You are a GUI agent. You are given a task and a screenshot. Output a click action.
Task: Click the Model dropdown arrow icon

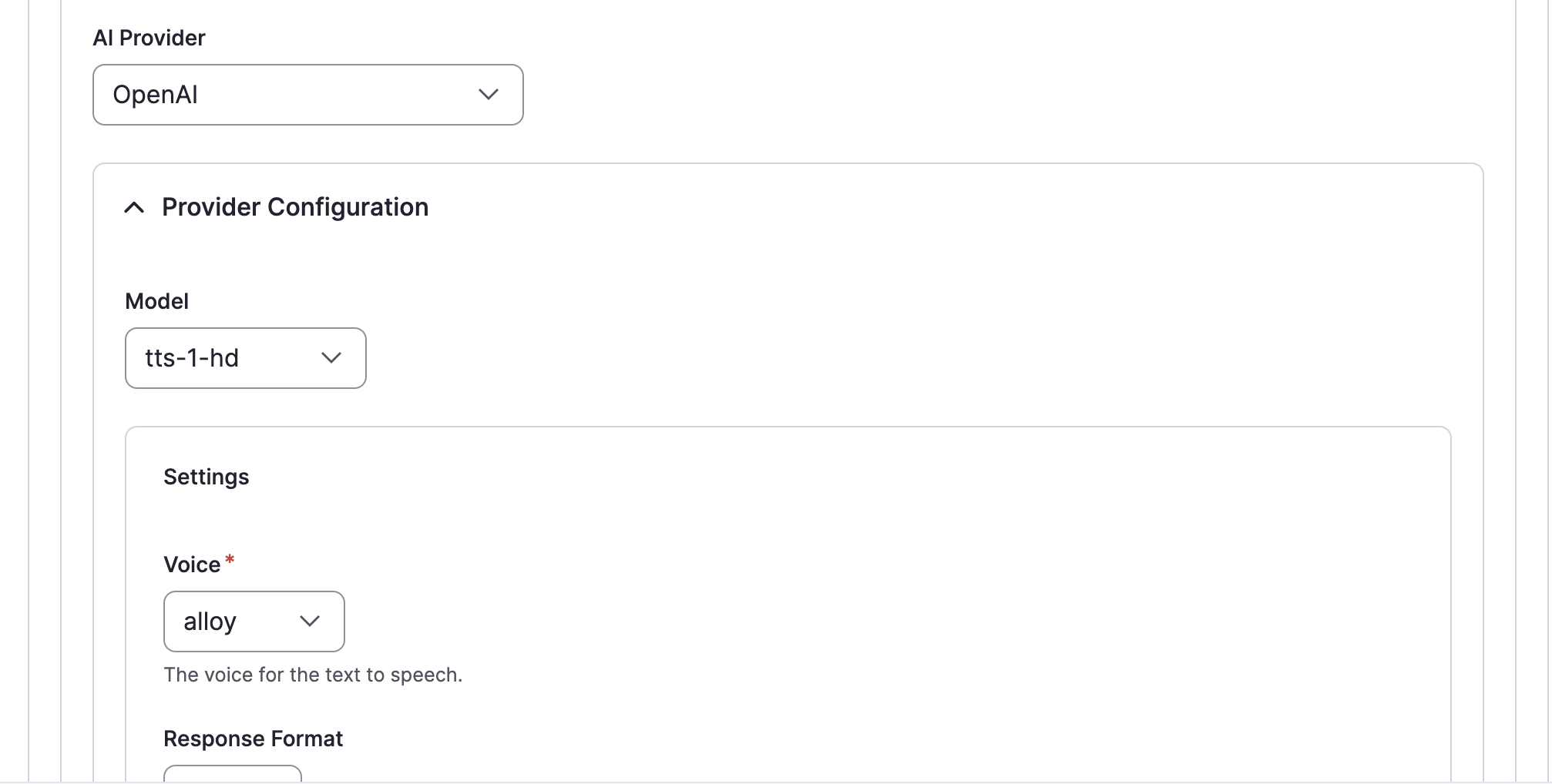click(332, 357)
